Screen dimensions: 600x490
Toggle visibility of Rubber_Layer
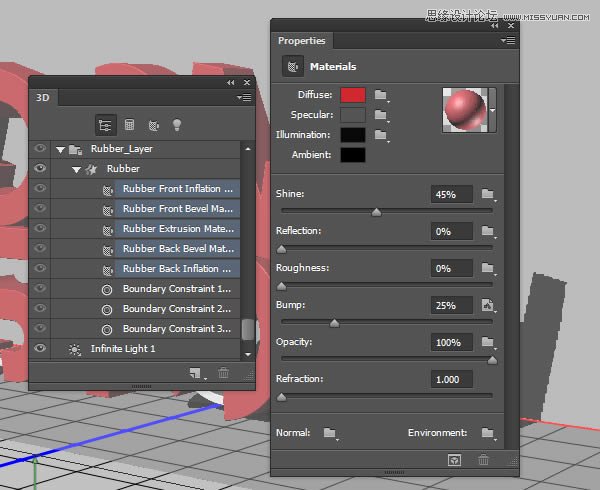click(40, 148)
